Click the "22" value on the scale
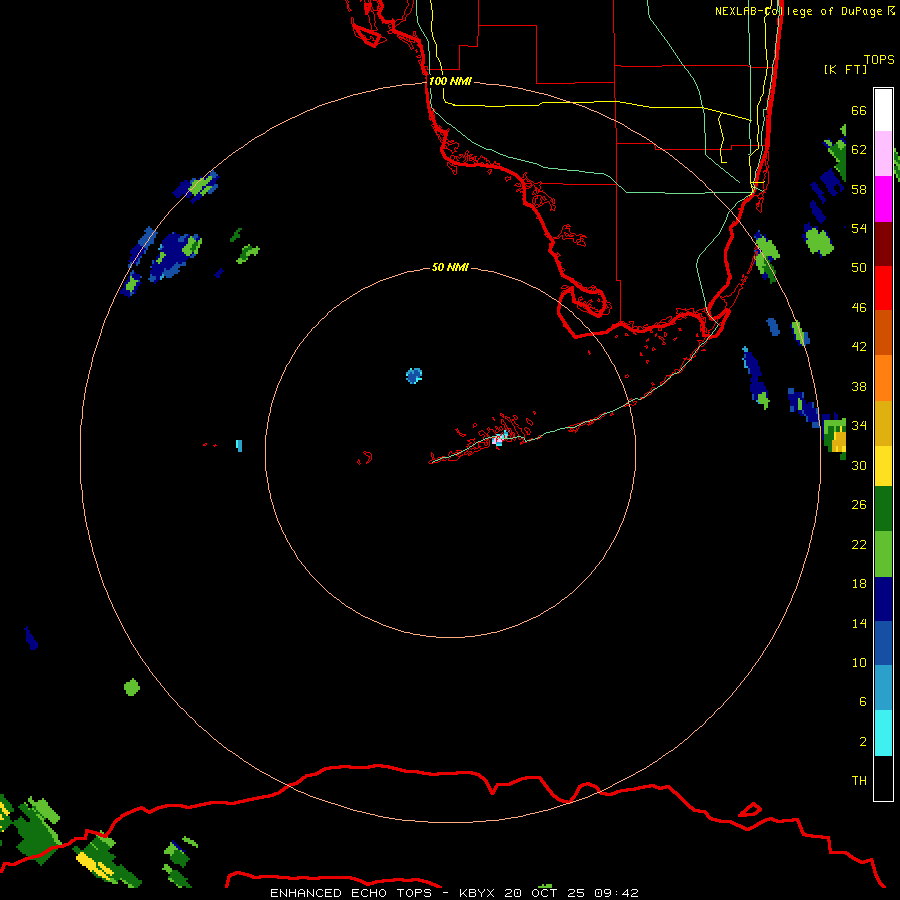The width and height of the screenshot is (900, 900). pos(859,544)
